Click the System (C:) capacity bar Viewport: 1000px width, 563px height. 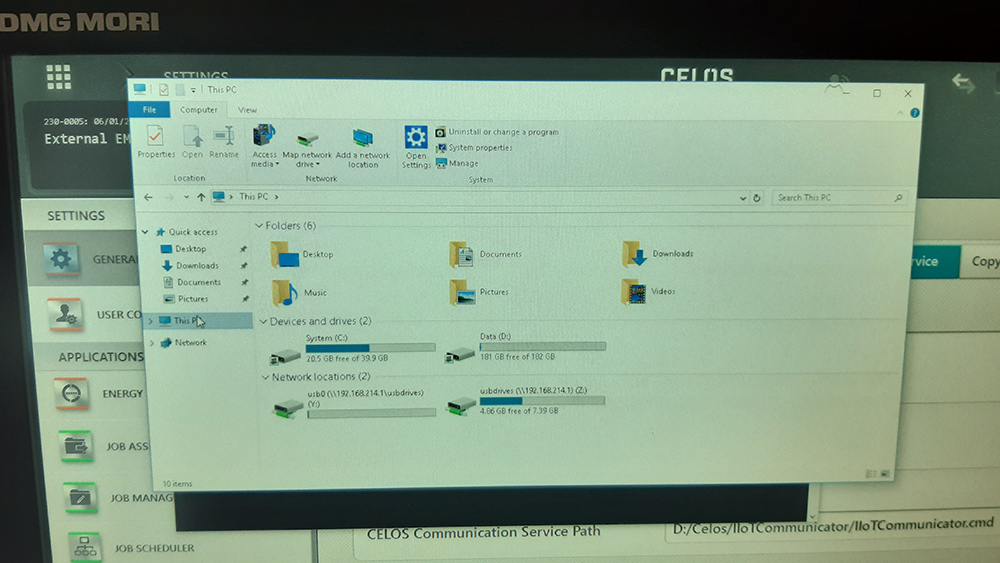click(x=371, y=347)
